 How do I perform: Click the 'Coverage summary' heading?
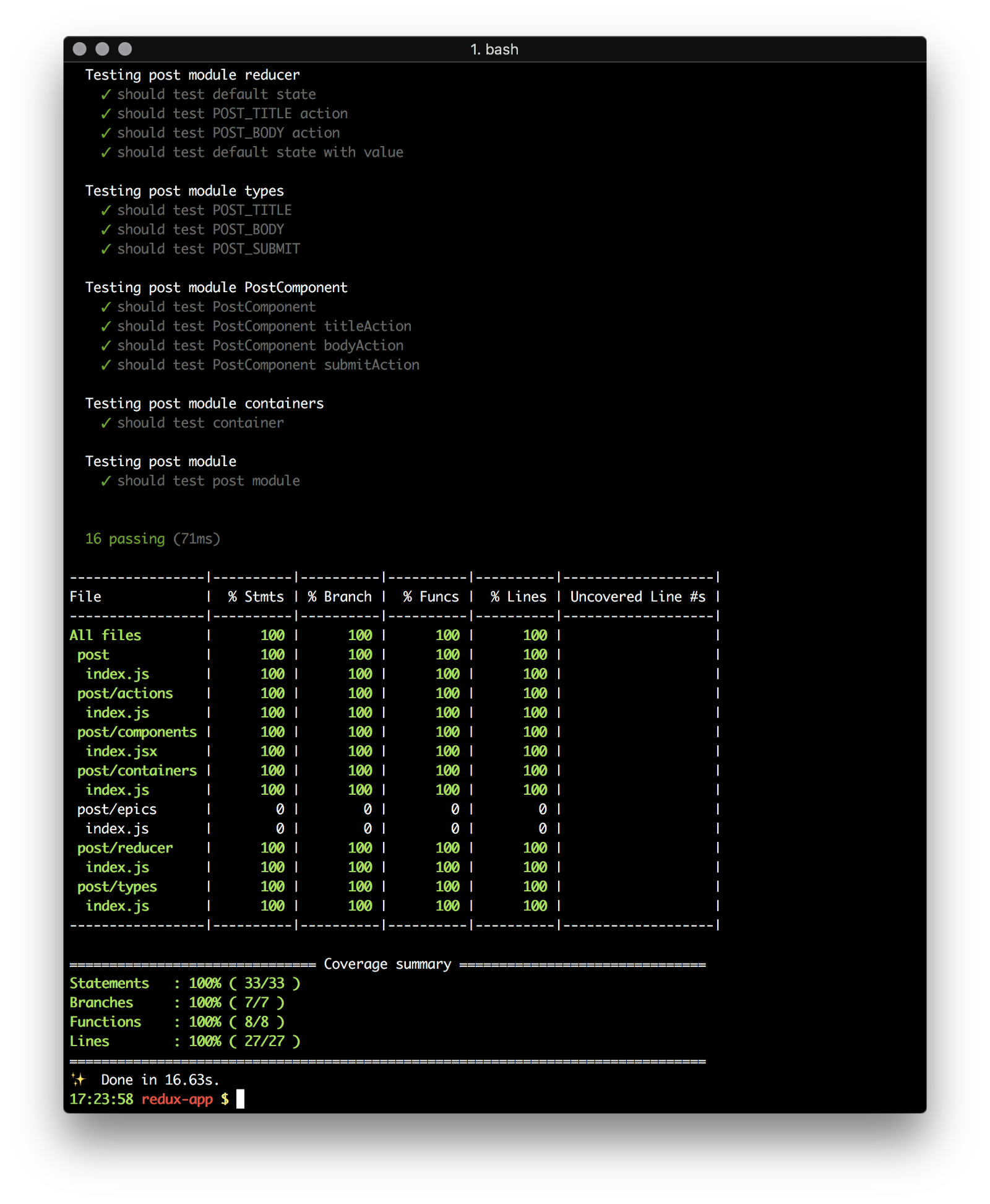click(387, 964)
